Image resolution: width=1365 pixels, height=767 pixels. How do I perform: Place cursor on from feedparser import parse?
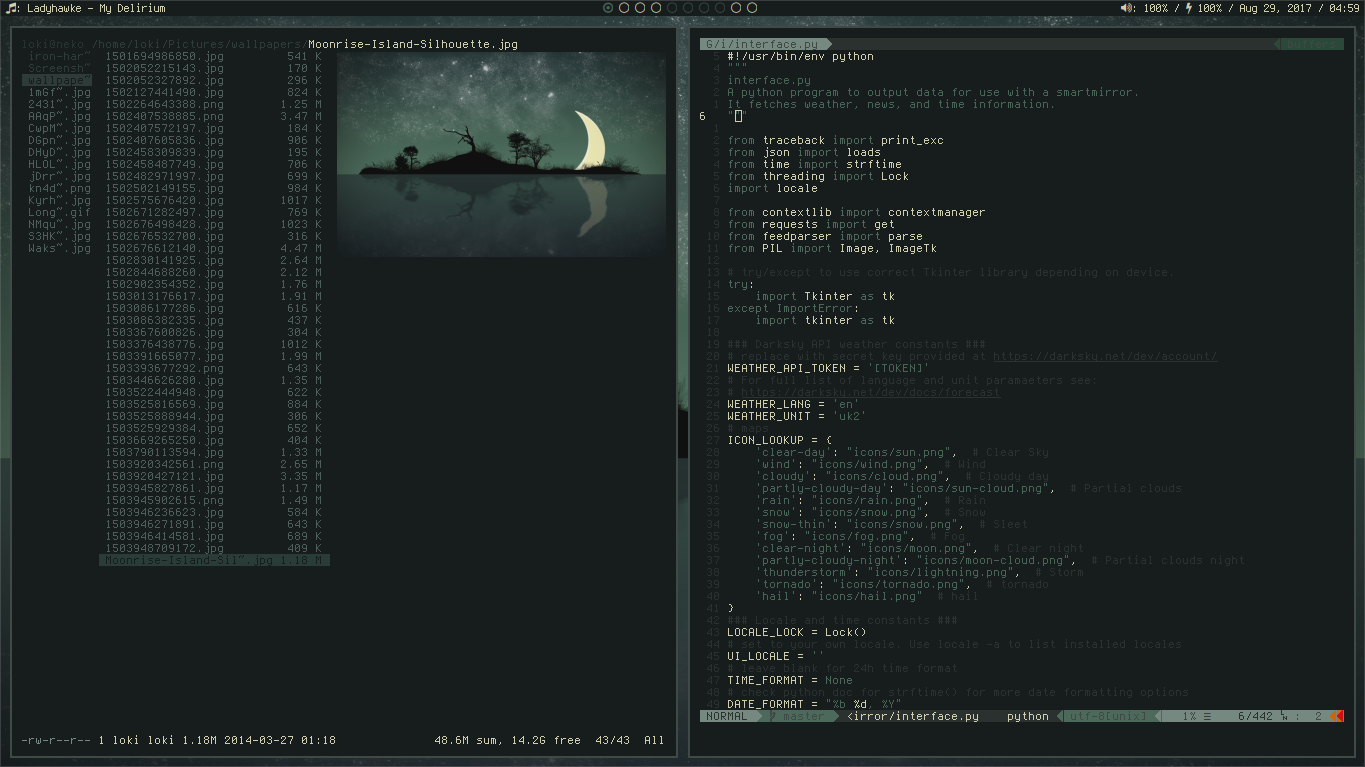point(824,236)
